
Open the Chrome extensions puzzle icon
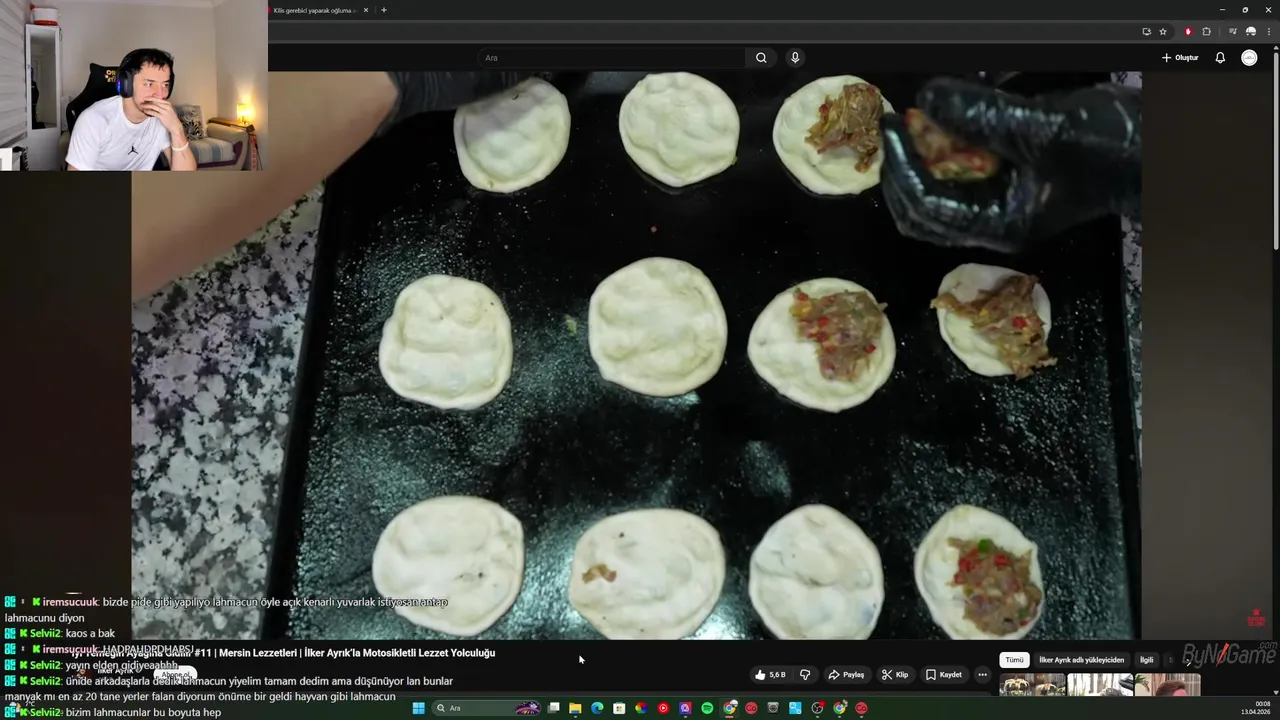pyautogui.click(x=1207, y=31)
